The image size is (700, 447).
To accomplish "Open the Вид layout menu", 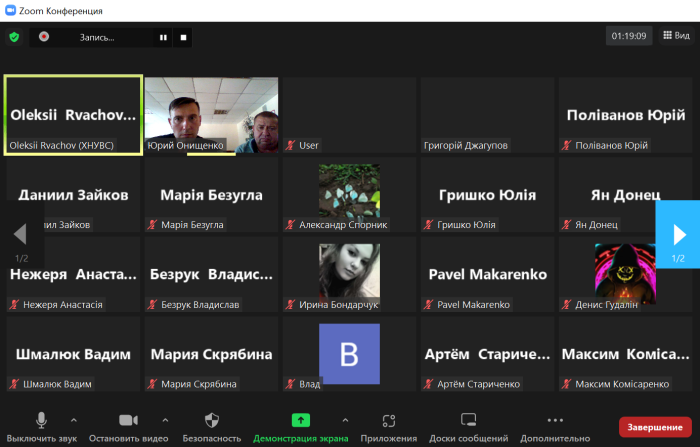I will (675, 36).
